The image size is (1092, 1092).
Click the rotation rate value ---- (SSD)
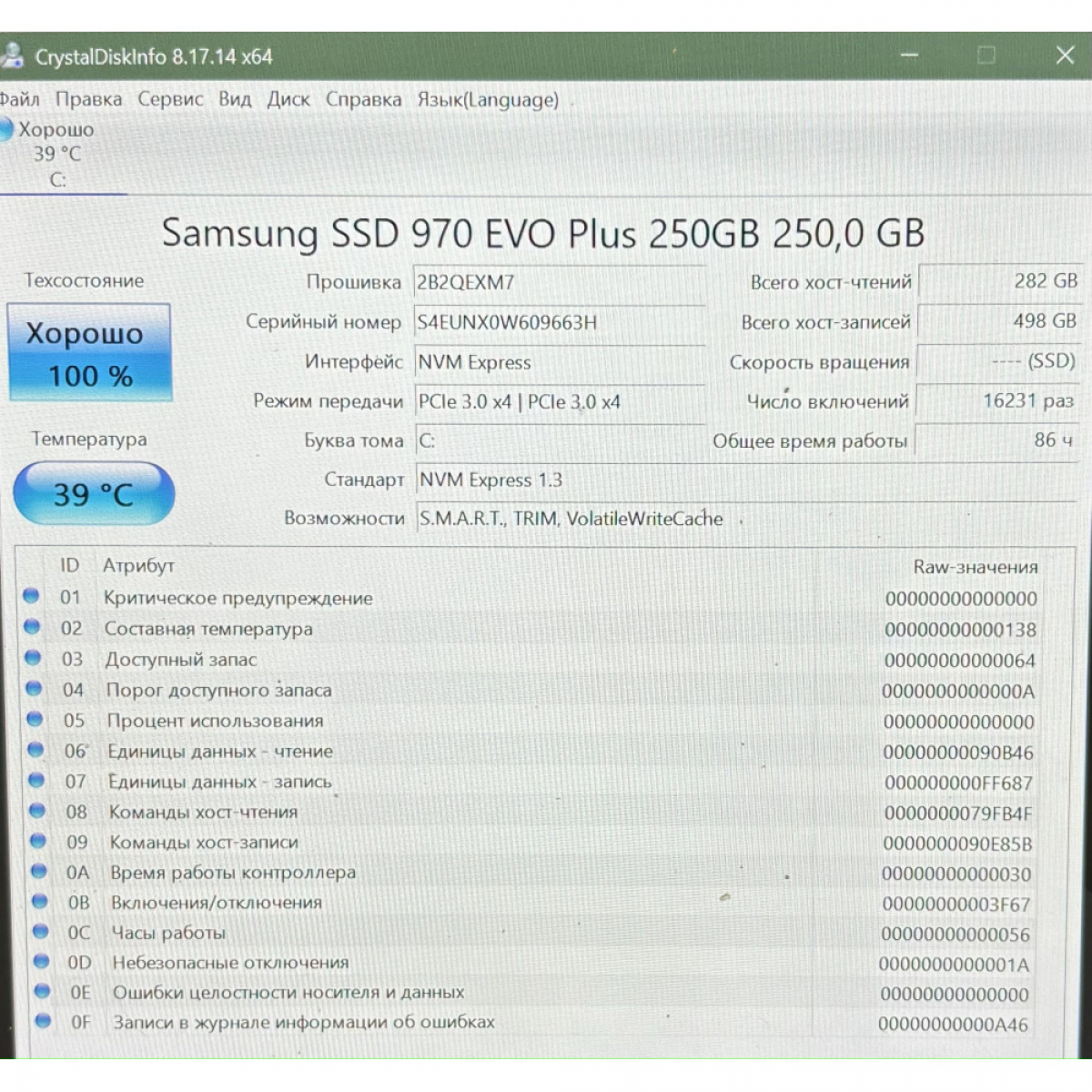998,361
